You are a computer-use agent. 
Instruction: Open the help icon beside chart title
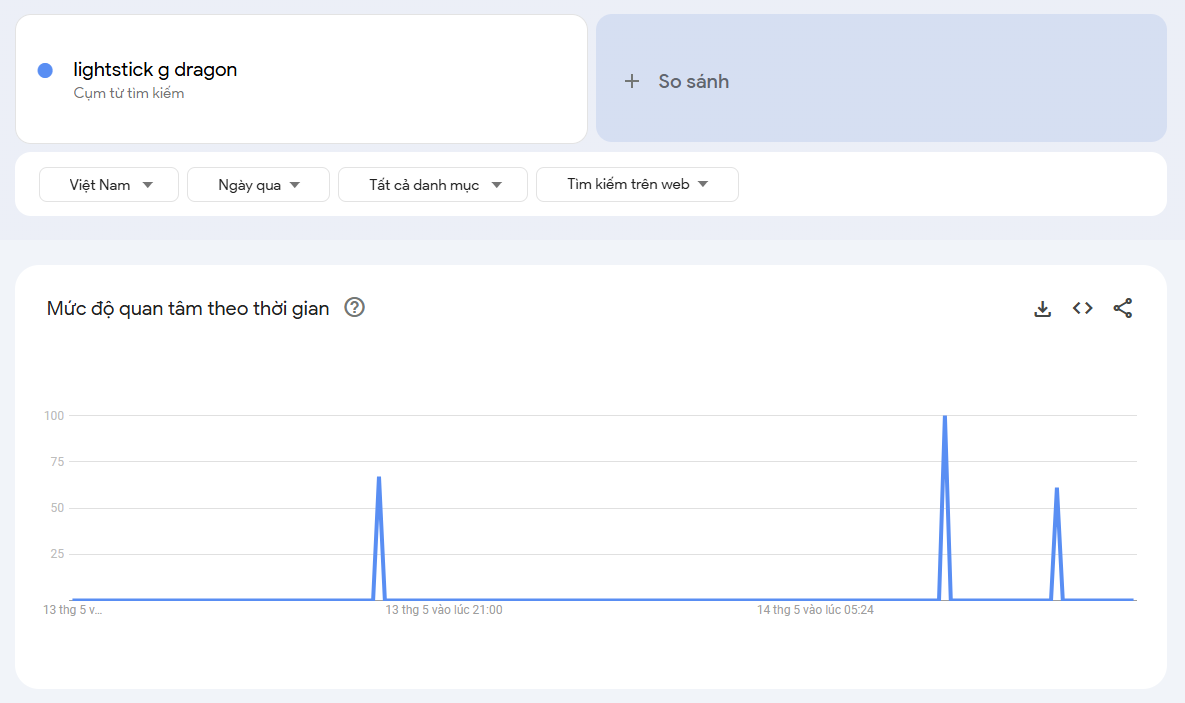point(354,308)
